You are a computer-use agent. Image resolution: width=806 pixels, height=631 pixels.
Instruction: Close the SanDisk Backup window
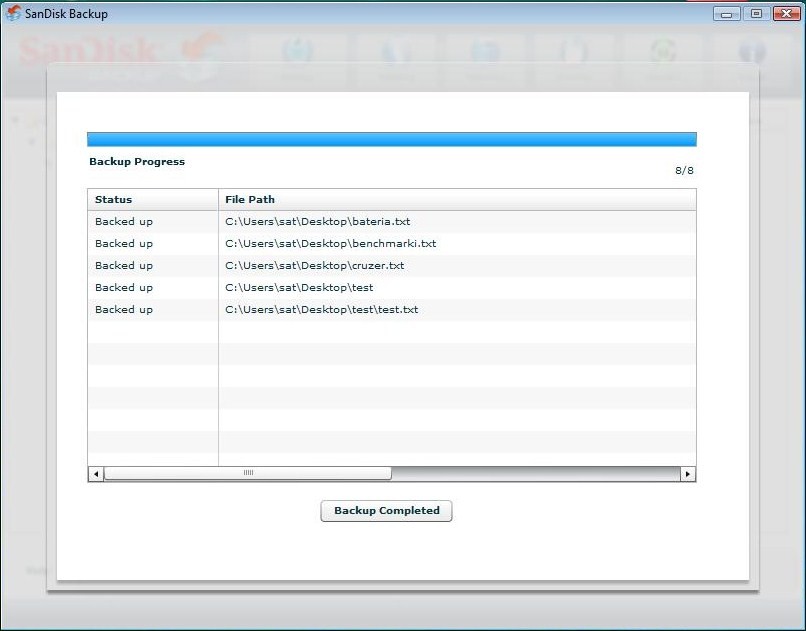pyautogui.click(x=786, y=14)
